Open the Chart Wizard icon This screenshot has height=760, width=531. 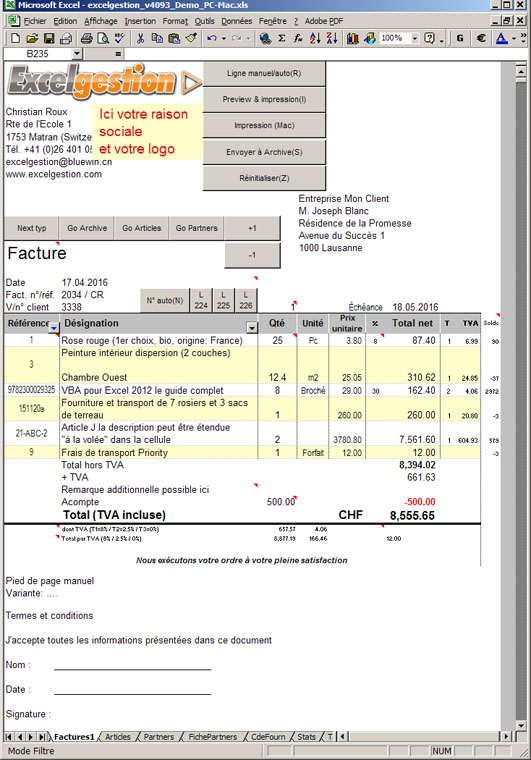353,38
